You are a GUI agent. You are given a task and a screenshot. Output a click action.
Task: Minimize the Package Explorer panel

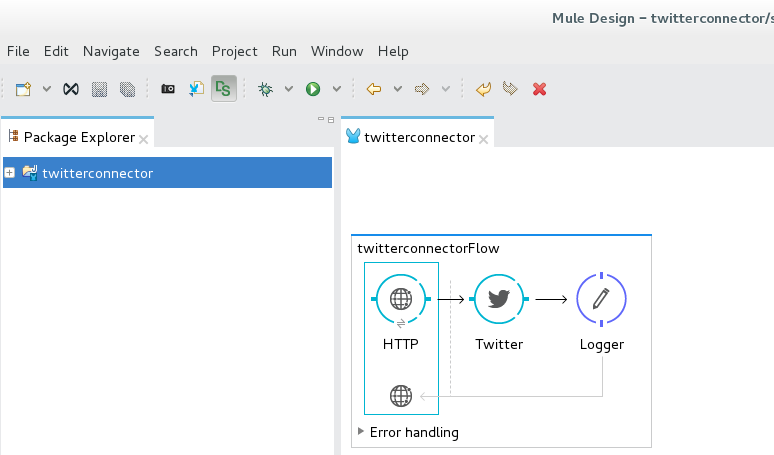(321, 119)
